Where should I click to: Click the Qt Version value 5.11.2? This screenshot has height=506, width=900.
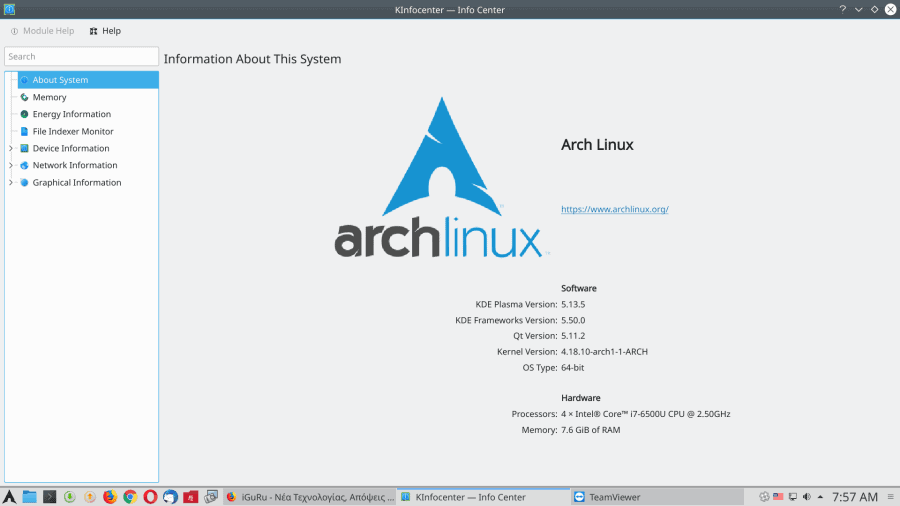[573, 336]
